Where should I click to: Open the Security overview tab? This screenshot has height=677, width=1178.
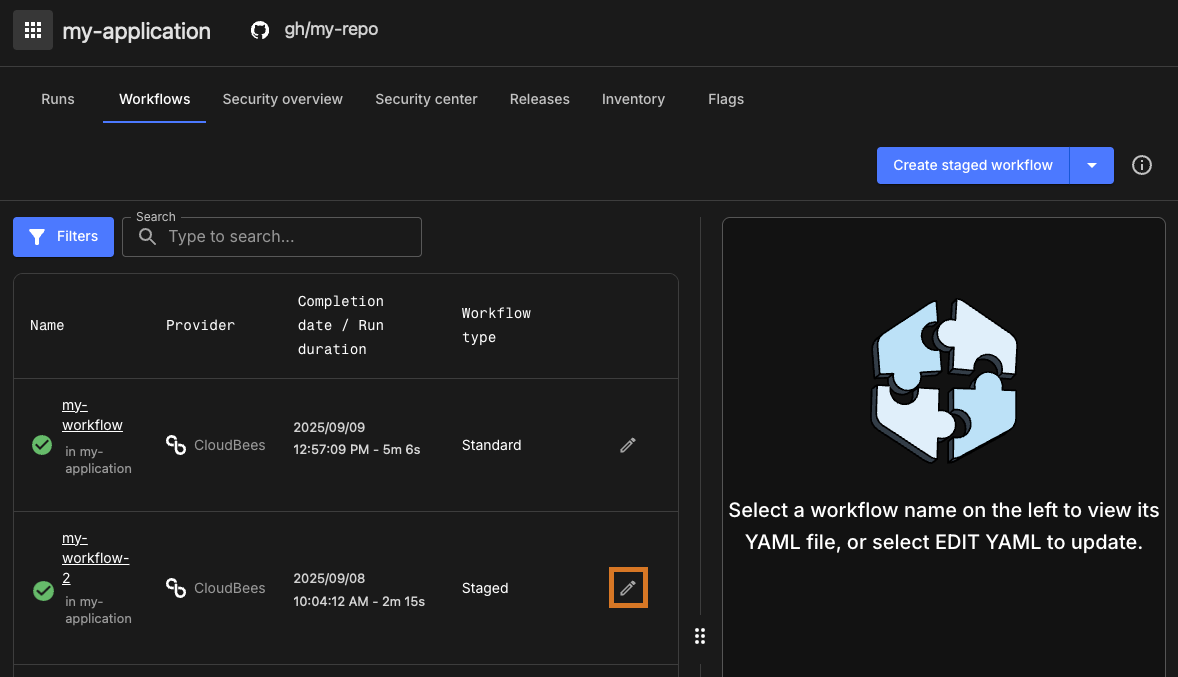pyautogui.click(x=282, y=99)
